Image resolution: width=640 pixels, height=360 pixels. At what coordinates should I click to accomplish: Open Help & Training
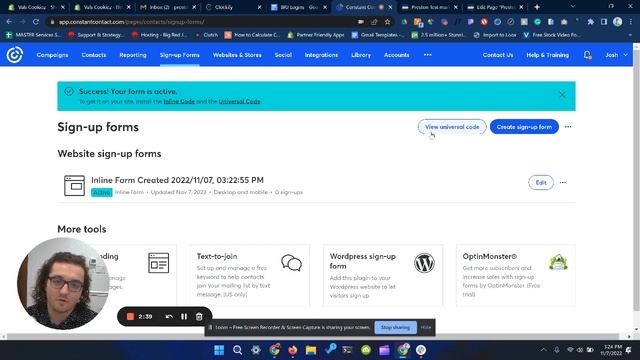[x=547, y=55]
